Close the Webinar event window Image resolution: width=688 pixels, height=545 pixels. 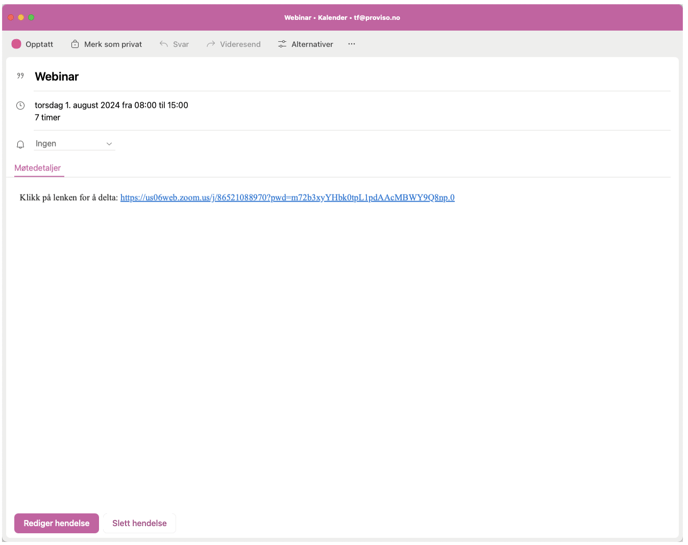[11, 17]
